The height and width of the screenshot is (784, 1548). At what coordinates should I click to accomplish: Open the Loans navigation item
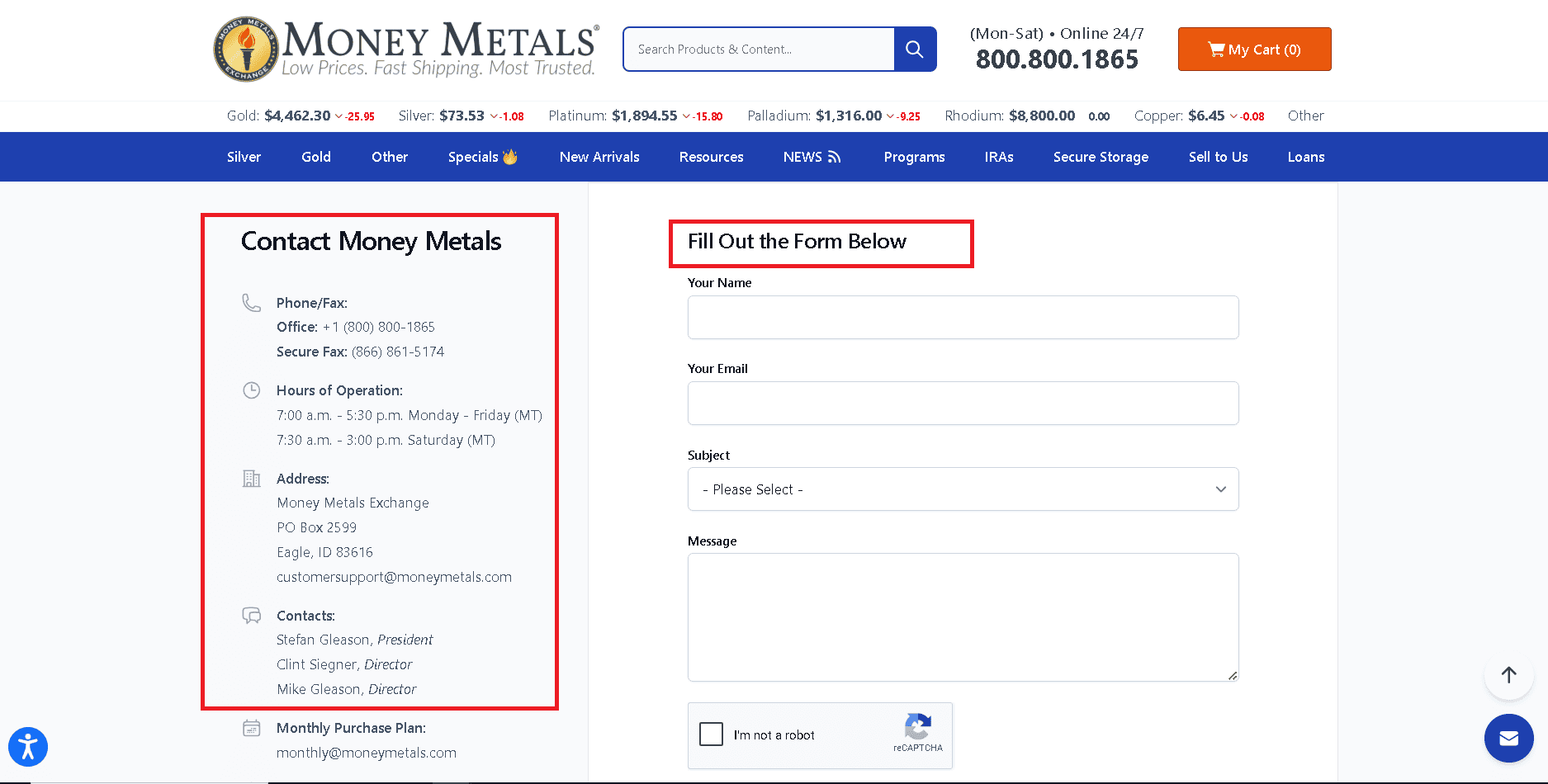[x=1306, y=157]
